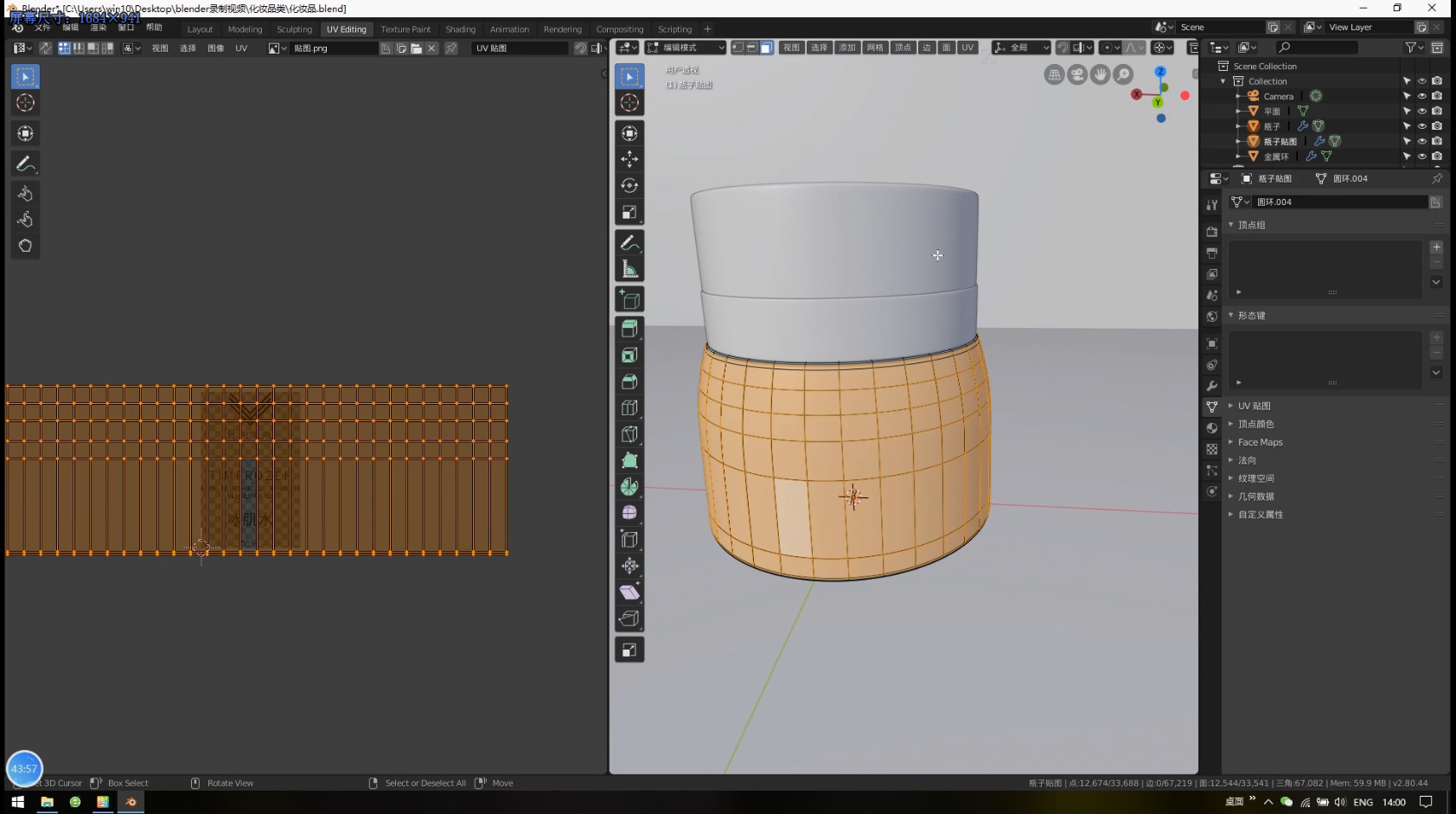Collapse the Collection item in the outliner
This screenshot has width=1456, height=814.
(1224, 80)
